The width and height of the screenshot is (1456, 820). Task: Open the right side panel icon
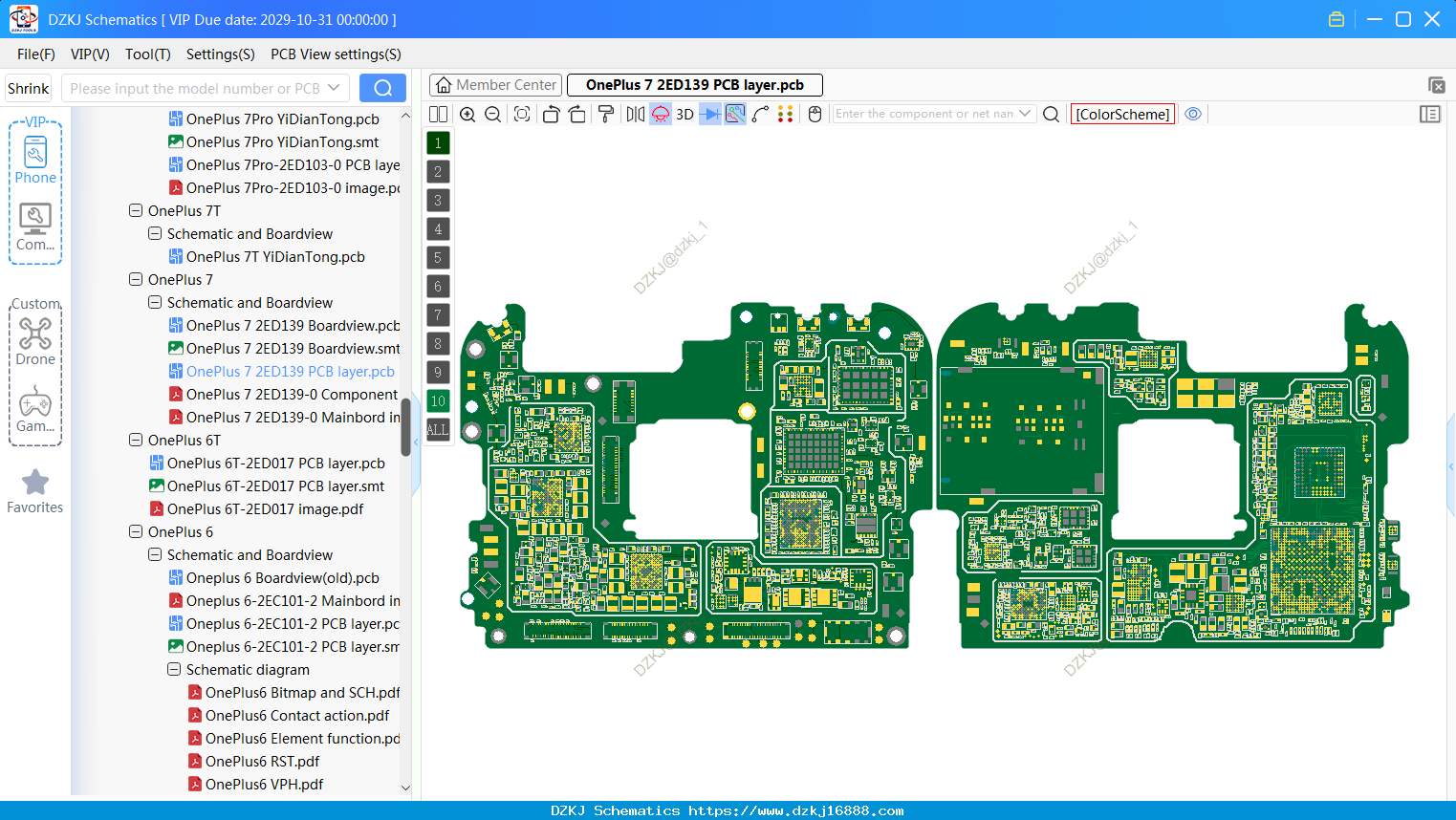(x=1430, y=114)
